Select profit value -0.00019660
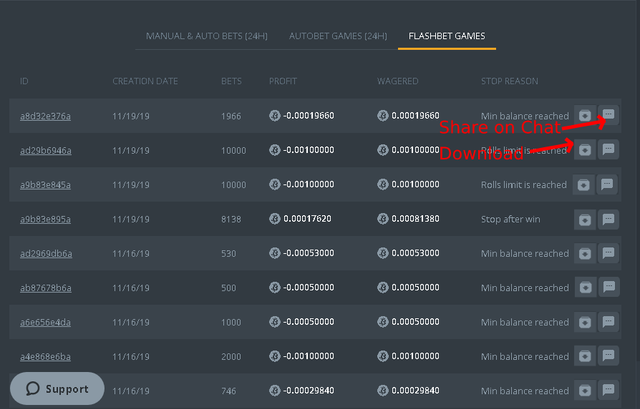 [309, 116]
